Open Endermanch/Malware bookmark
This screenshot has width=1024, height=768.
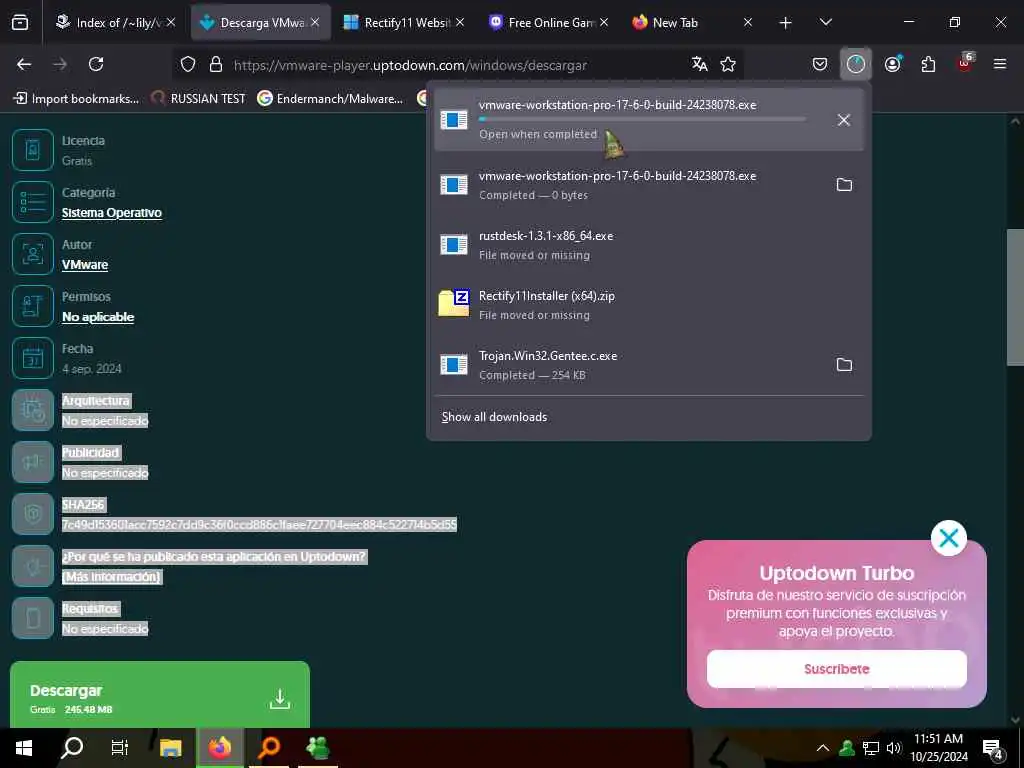click(x=330, y=99)
